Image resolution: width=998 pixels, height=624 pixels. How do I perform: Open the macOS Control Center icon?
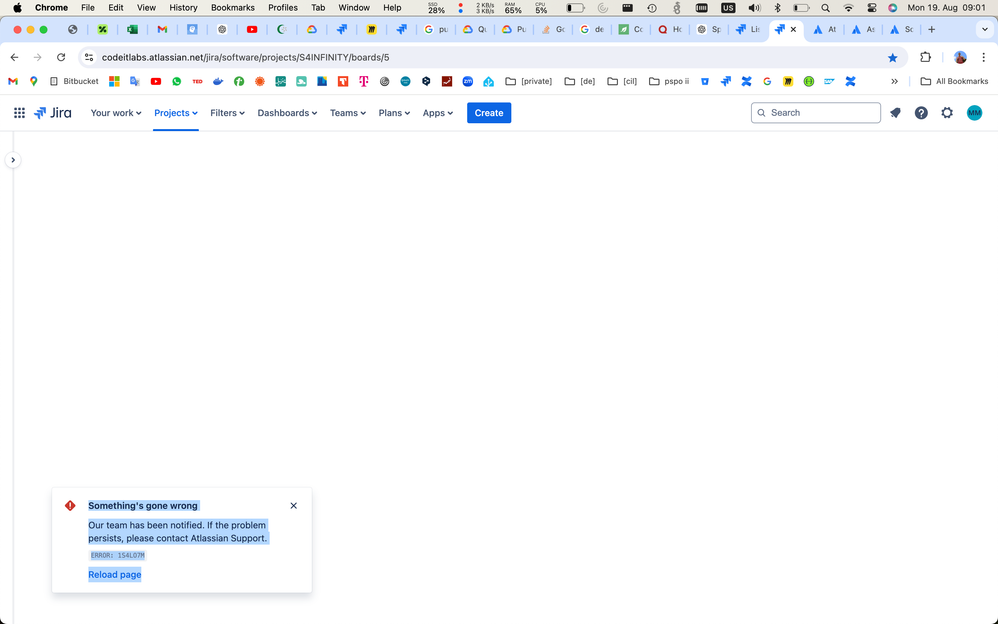871,8
